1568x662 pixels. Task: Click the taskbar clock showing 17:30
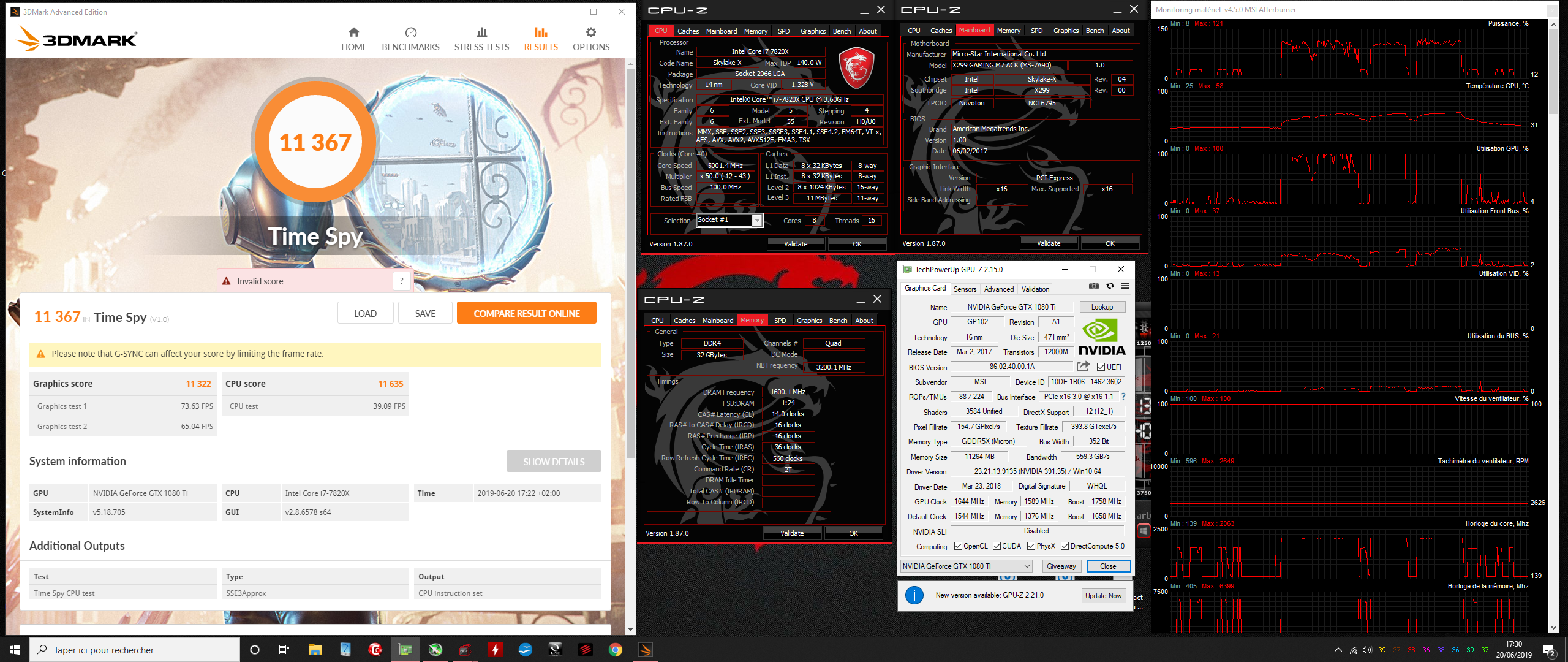coord(1513,650)
